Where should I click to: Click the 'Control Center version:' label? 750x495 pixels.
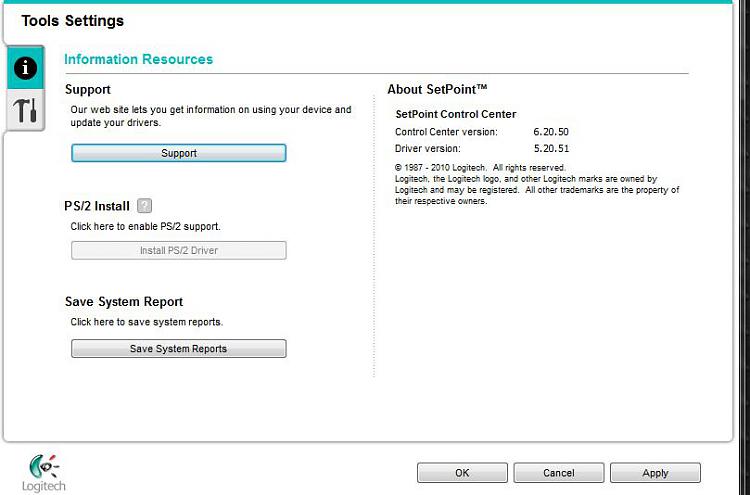[446, 132]
